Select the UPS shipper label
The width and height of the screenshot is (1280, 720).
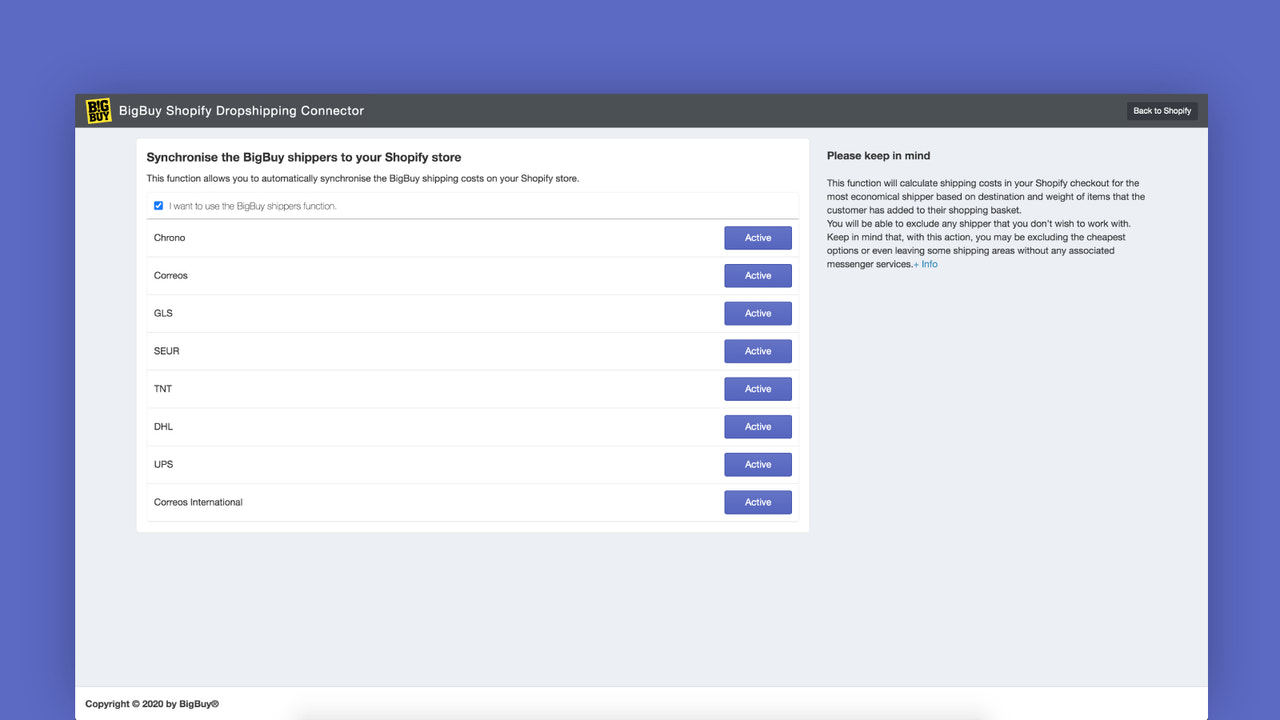click(163, 464)
